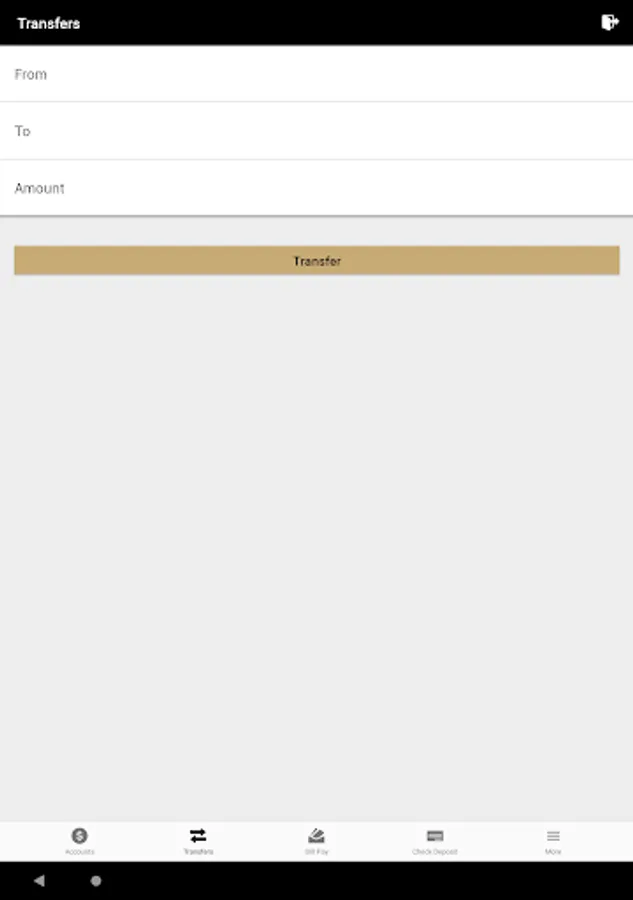Image resolution: width=633 pixels, height=900 pixels.
Task: Focus the Amount input field
Action: (x=316, y=188)
